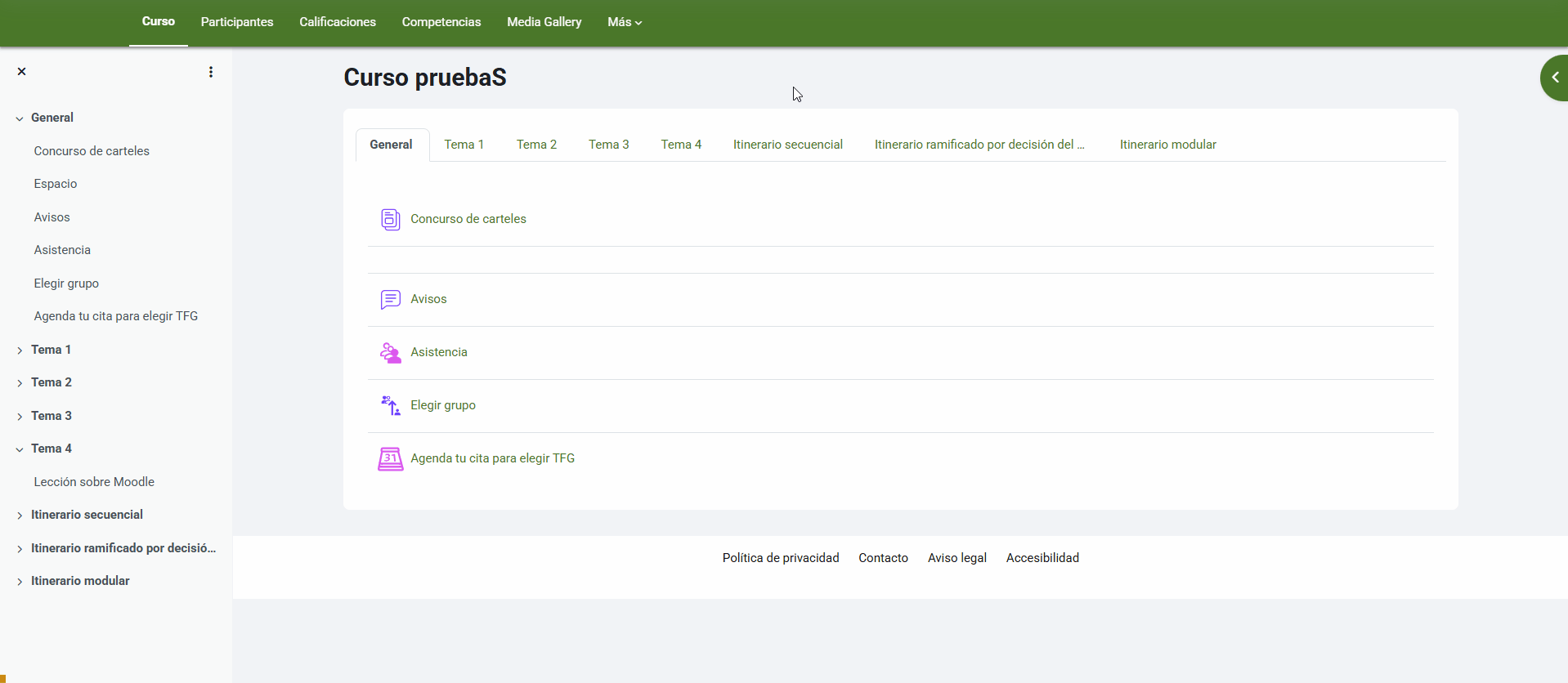Image resolution: width=1568 pixels, height=683 pixels.
Task: Click the Avisos forum icon
Action: (x=390, y=299)
